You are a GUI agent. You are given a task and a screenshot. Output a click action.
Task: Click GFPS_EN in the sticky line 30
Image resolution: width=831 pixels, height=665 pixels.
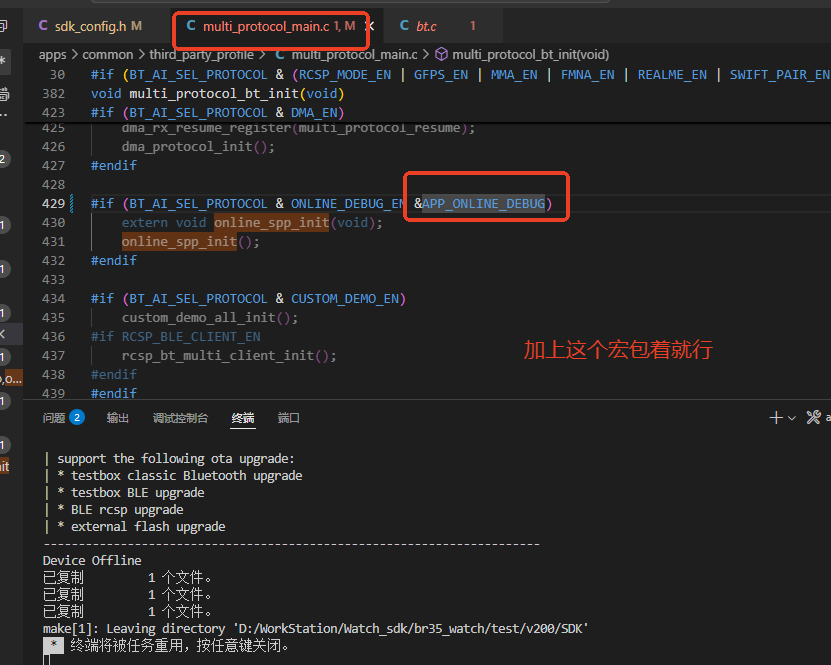pyautogui.click(x=441, y=75)
